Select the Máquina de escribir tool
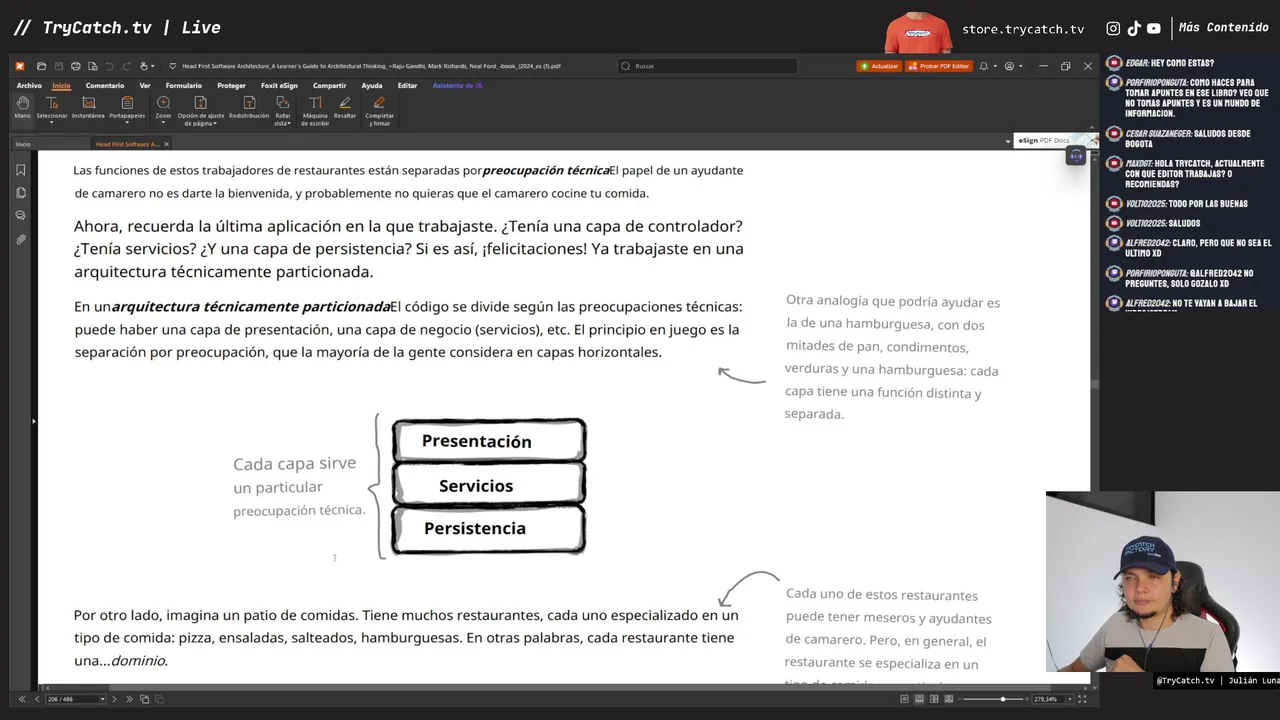 (x=315, y=110)
